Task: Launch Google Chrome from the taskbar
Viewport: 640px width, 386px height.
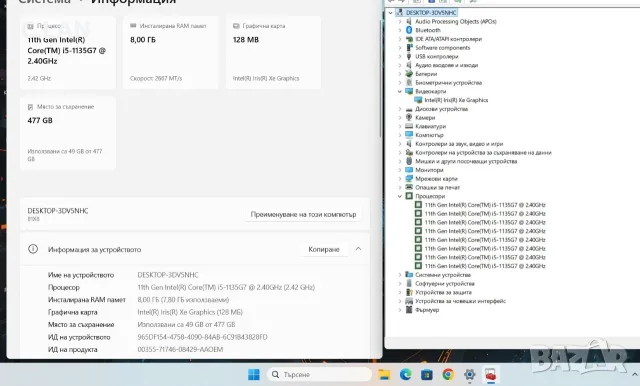Action: (x=448, y=374)
